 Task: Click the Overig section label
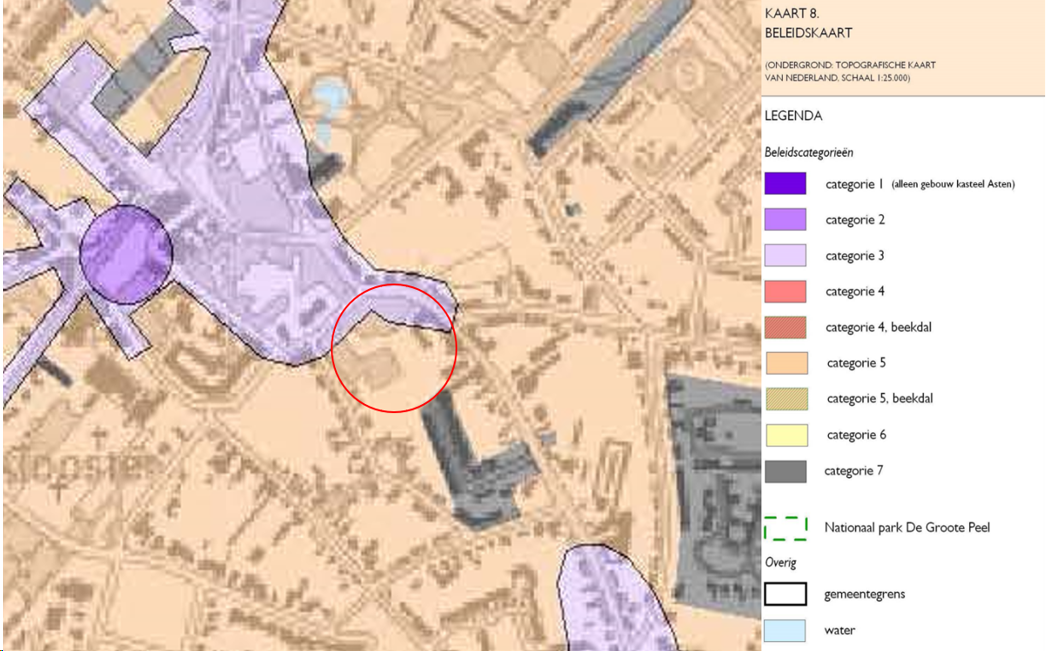click(779, 562)
